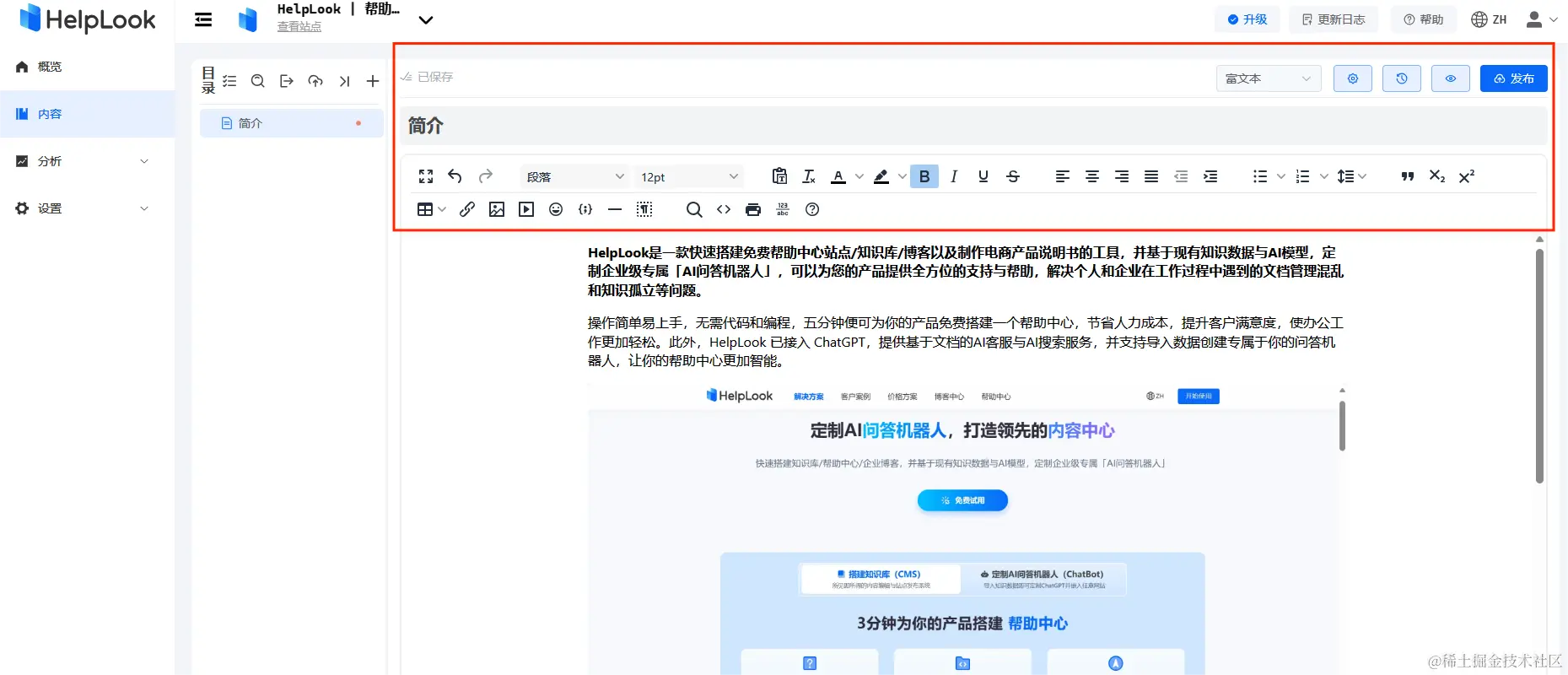The width and height of the screenshot is (1568, 675).
Task: Open the highlight color dropdown arrow
Action: tap(902, 176)
